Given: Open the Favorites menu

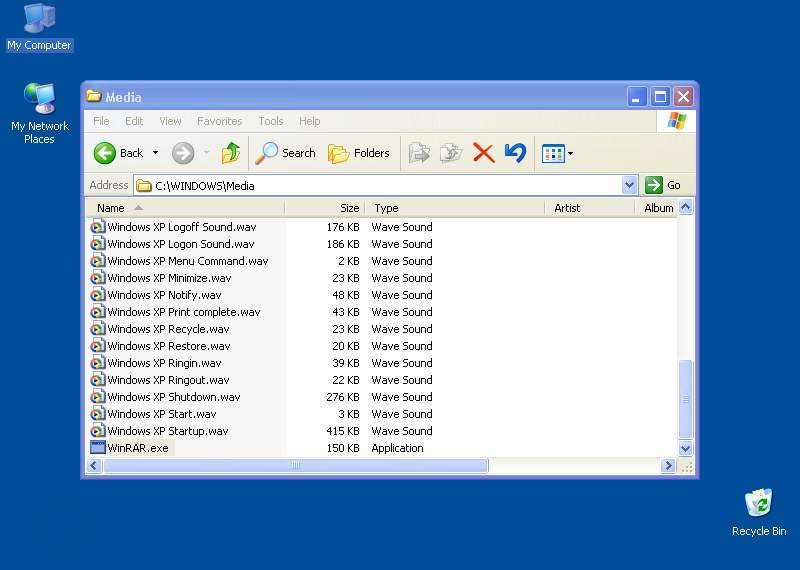Looking at the screenshot, I should [x=219, y=121].
